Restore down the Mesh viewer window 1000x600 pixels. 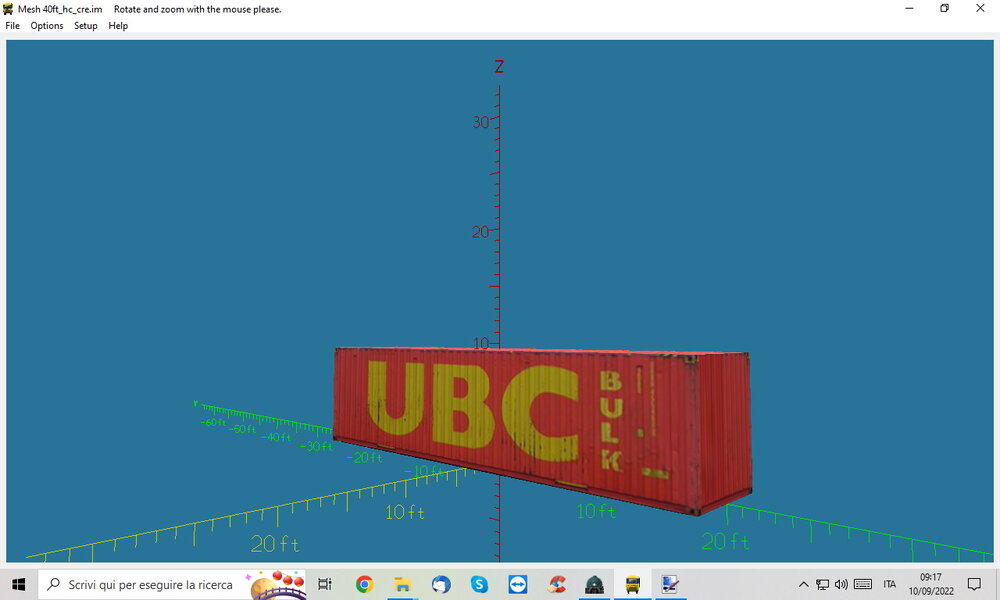point(945,8)
